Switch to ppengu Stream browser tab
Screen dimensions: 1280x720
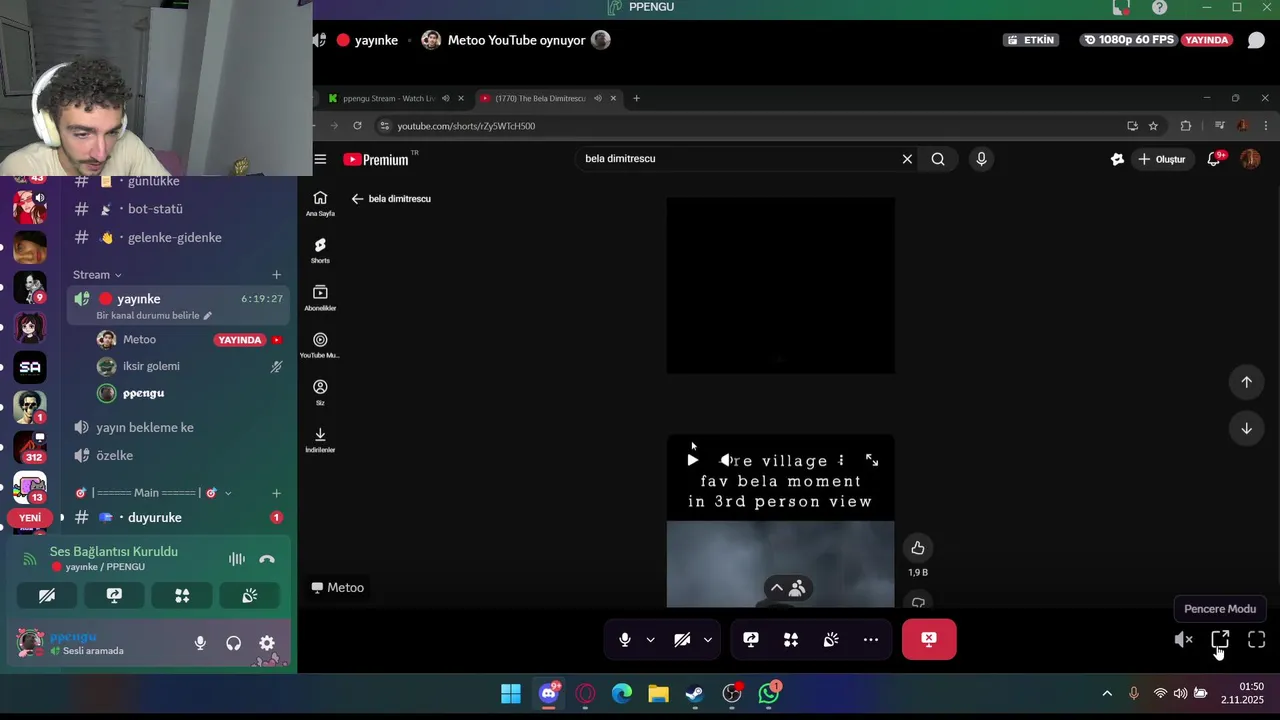[x=394, y=98]
